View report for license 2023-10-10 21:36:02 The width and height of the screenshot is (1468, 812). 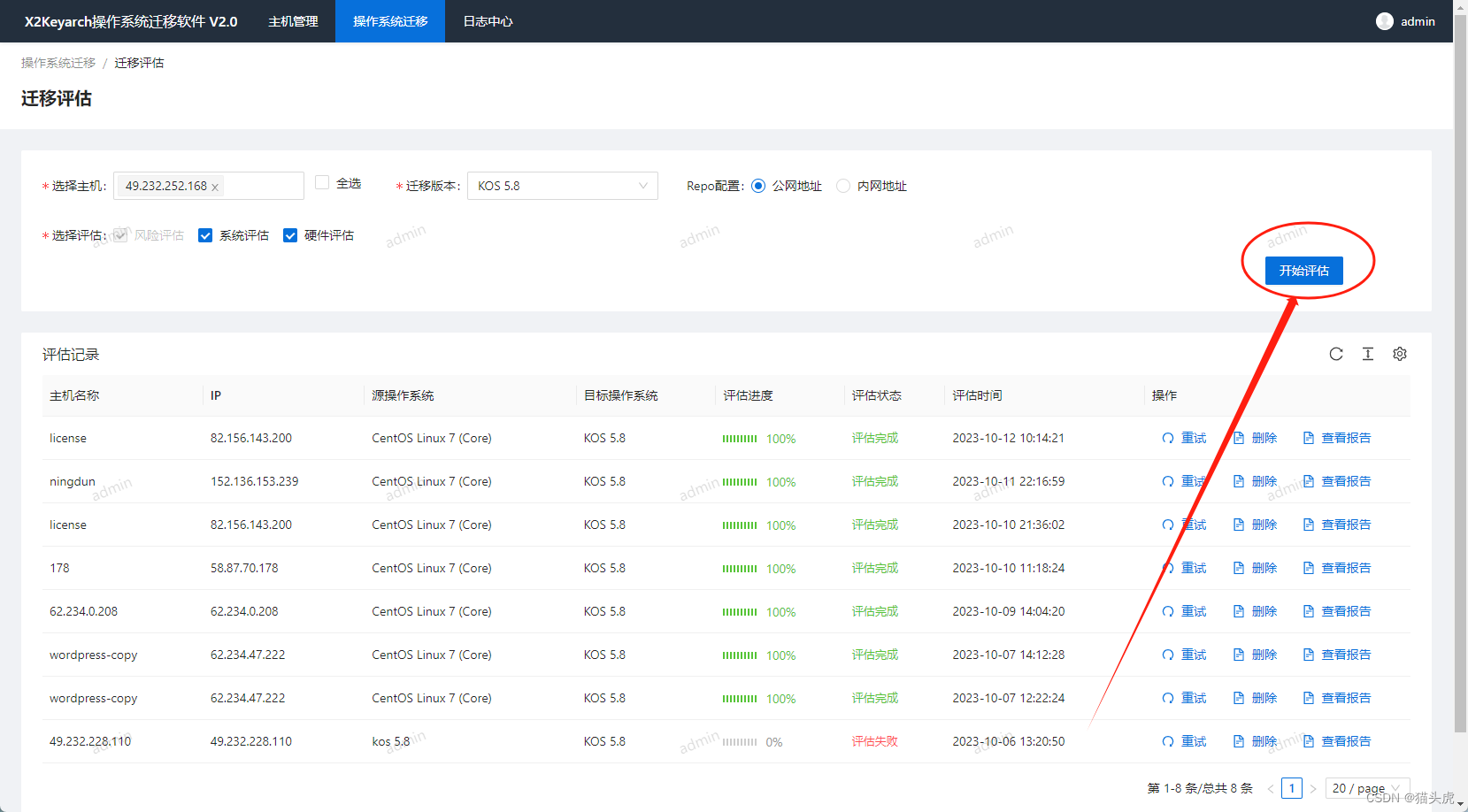tap(1336, 525)
